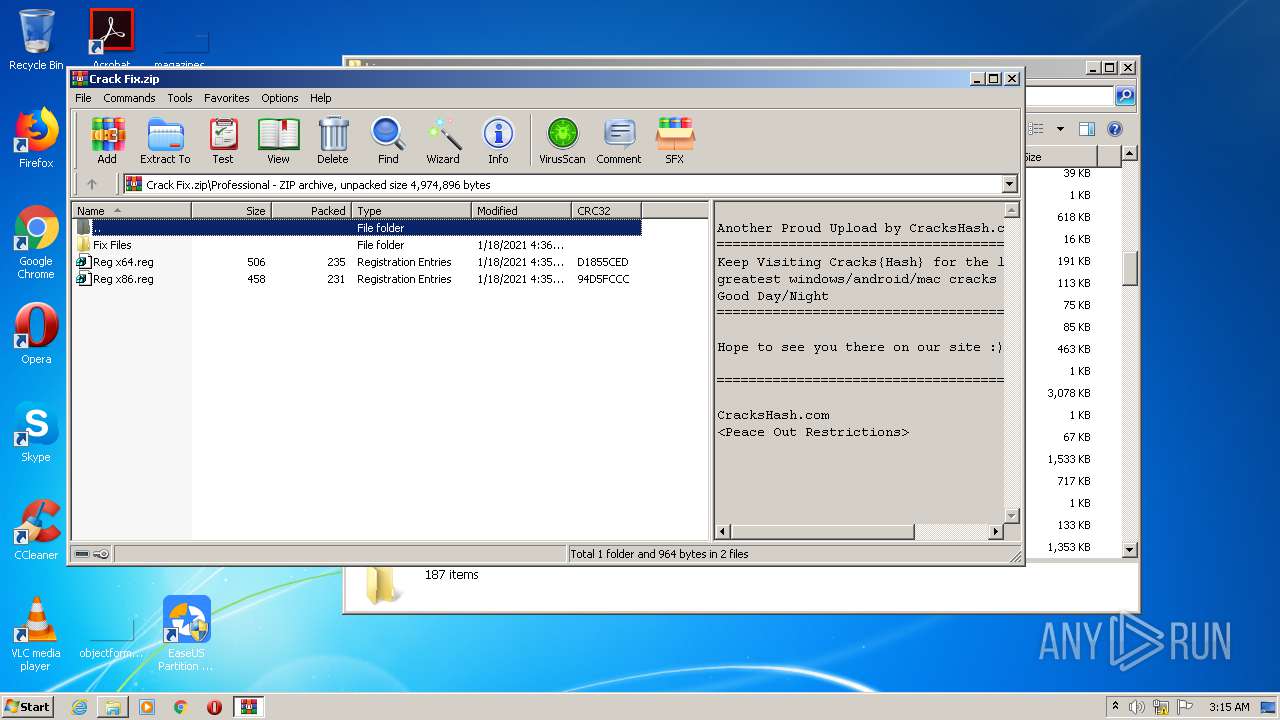The width and height of the screenshot is (1280, 720).
Task: Open the taskbar file explorer icon
Action: pyautogui.click(x=113, y=707)
